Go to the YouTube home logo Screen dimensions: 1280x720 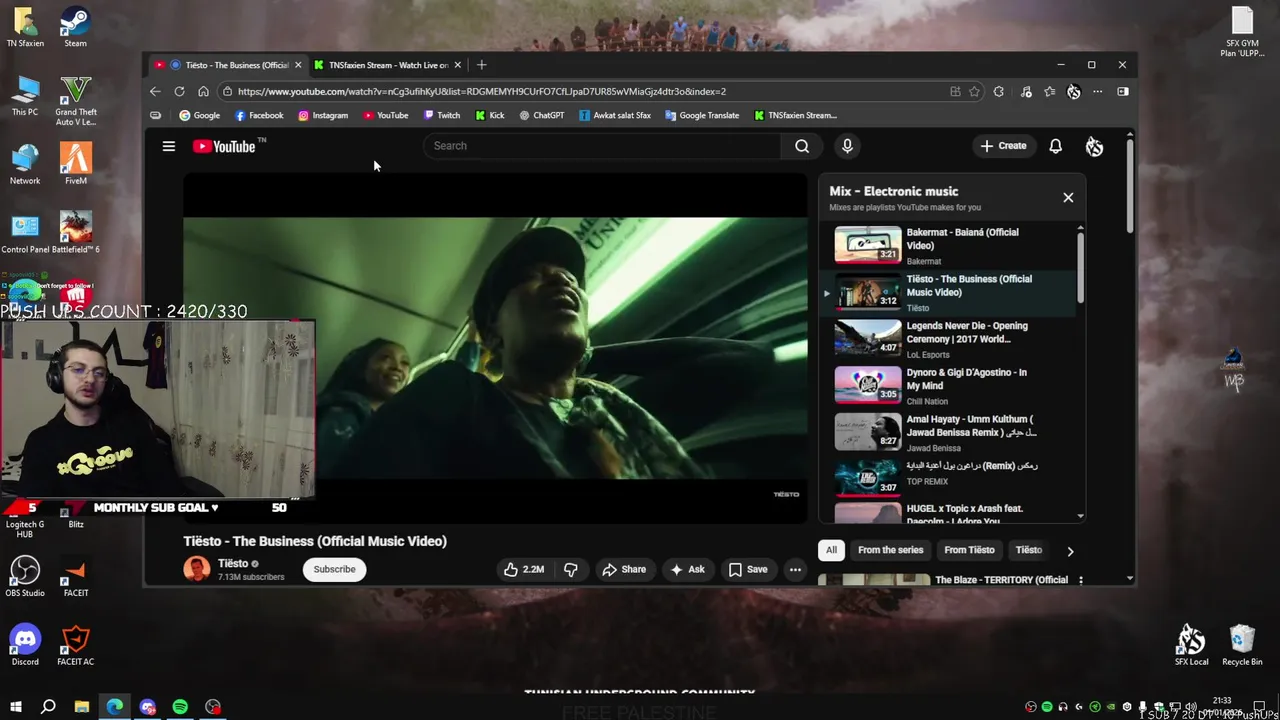pos(225,146)
